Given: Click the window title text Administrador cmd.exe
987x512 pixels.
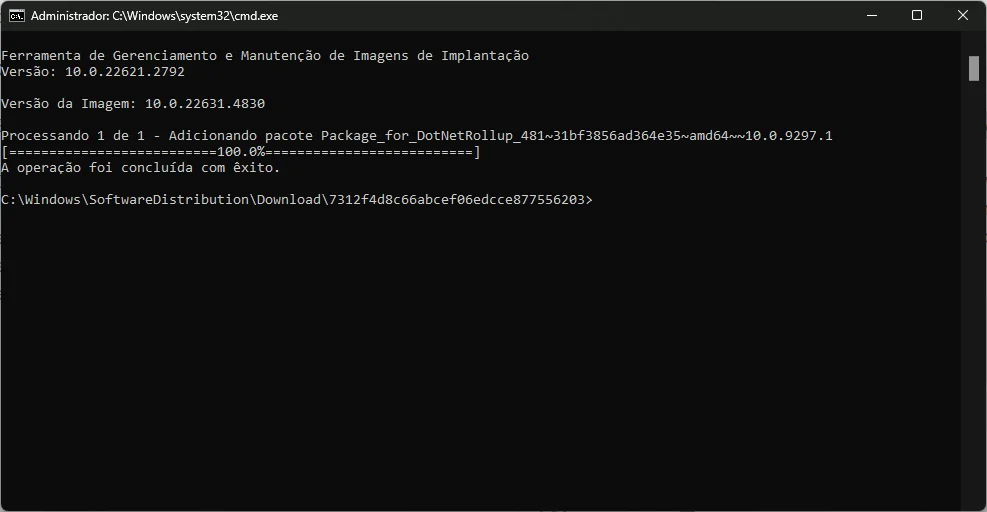Looking at the screenshot, I should click(154, 16).
